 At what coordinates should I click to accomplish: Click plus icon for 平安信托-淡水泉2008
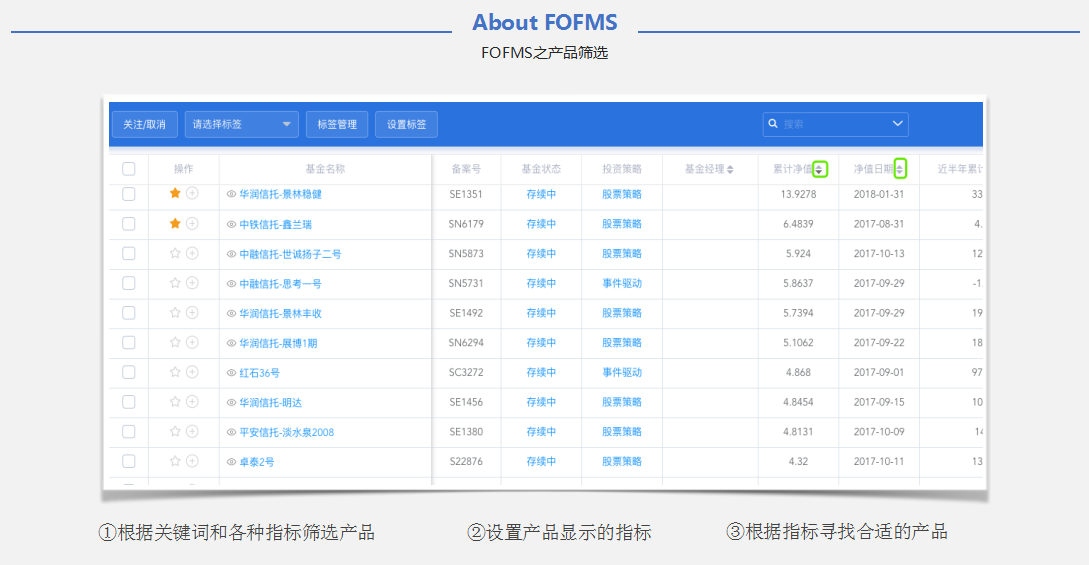coord(192,431)
